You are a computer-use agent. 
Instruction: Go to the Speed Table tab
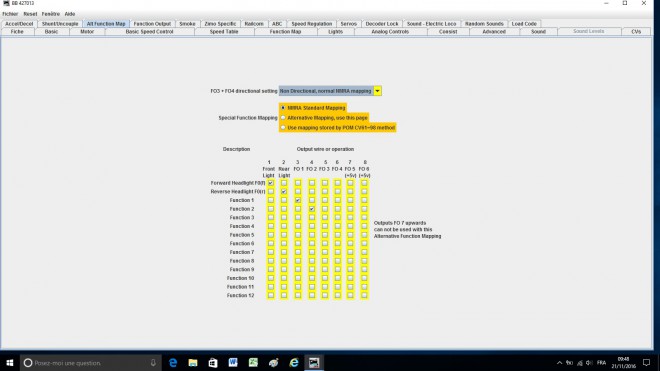click(224, 32)
